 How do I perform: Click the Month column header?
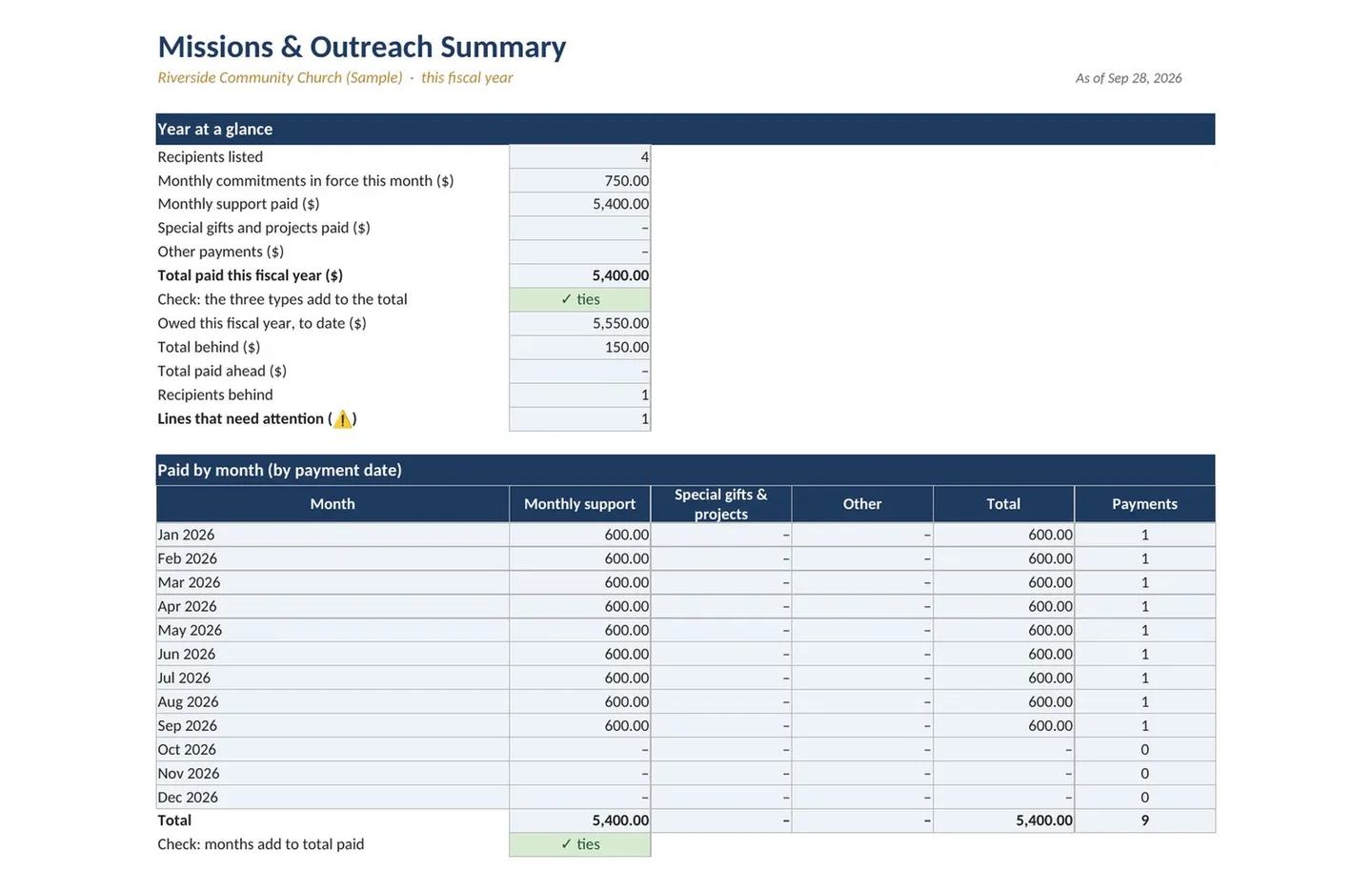(x=333, y=504)
